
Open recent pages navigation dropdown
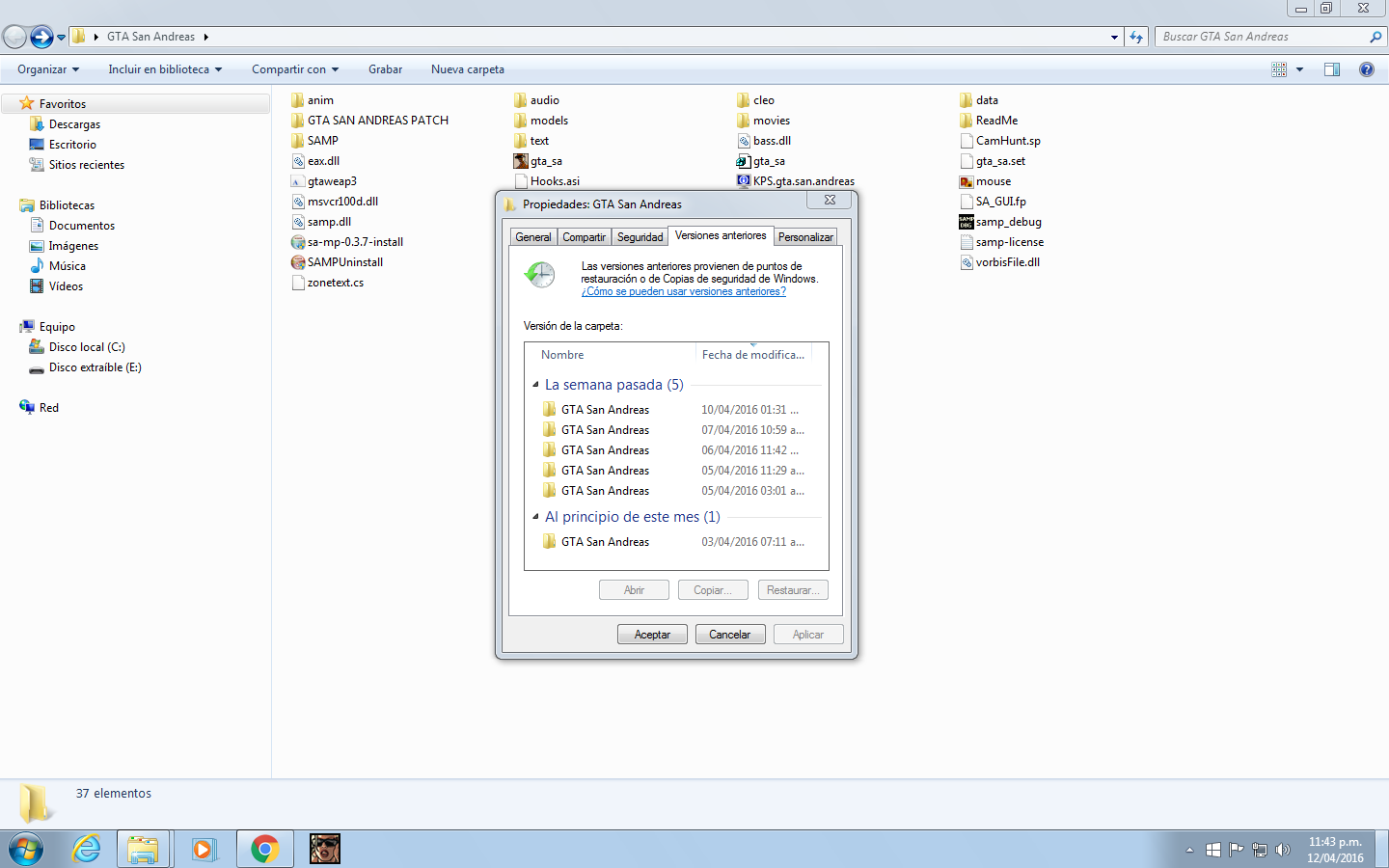(62, 38)
